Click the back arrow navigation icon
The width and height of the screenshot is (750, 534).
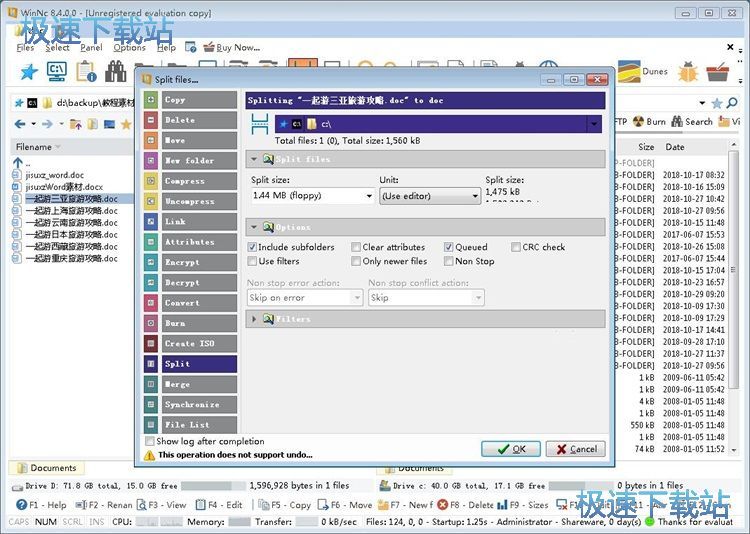click(20, 124)
